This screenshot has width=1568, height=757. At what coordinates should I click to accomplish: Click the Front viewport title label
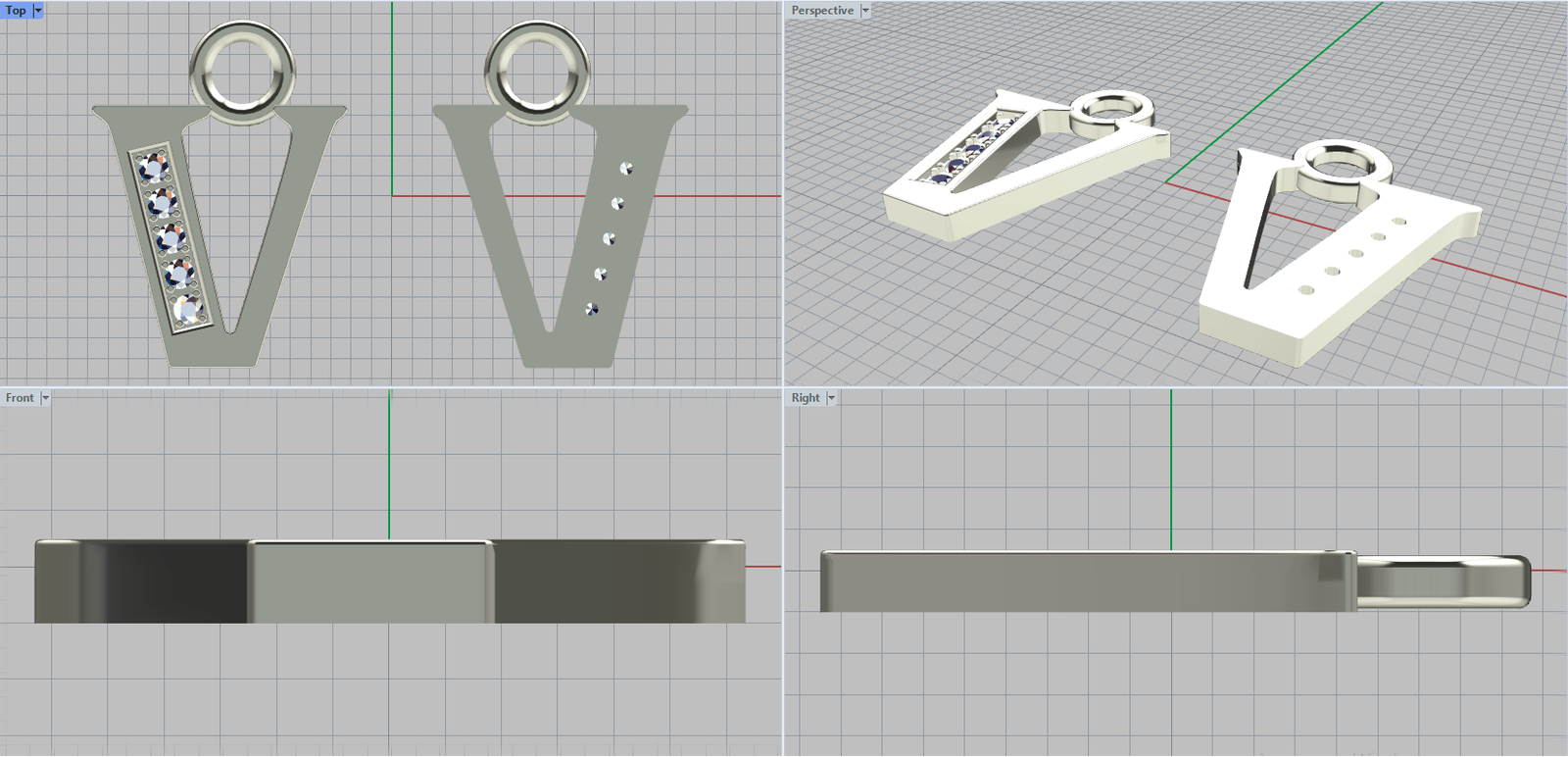tap(20, 398)
